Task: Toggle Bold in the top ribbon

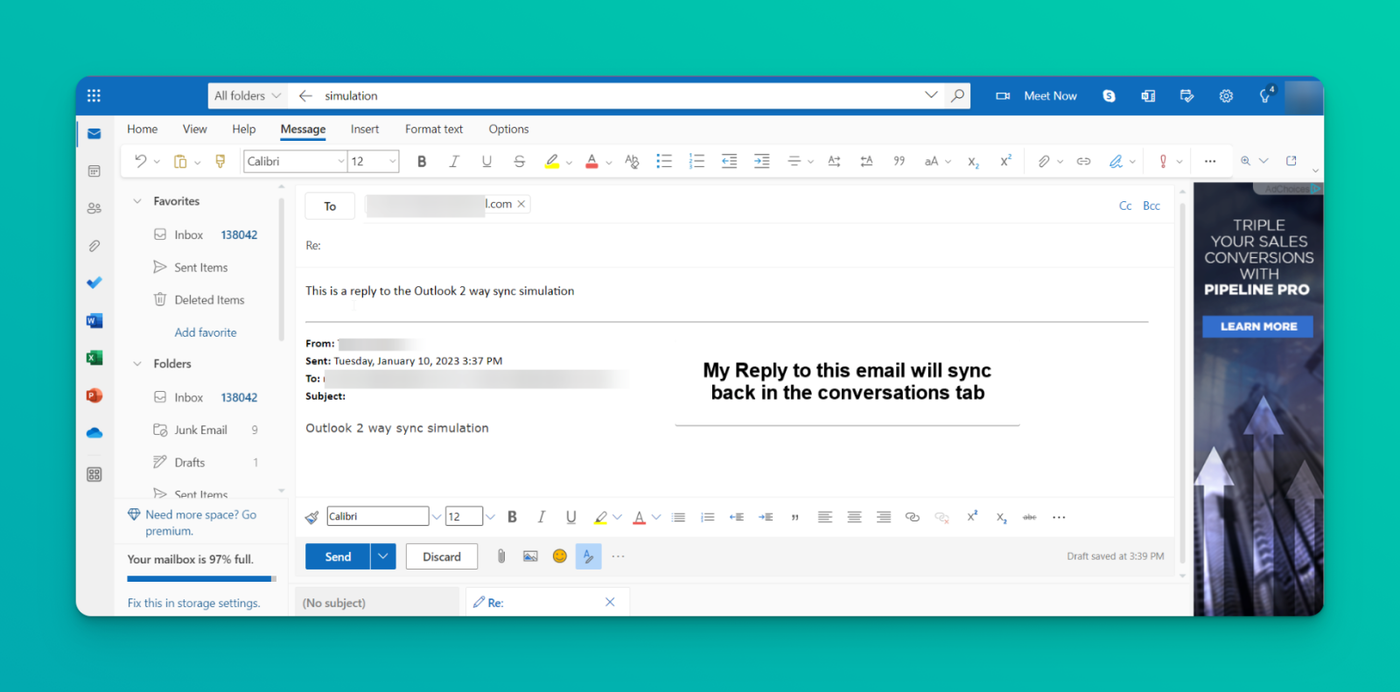Action: point(422,161)
